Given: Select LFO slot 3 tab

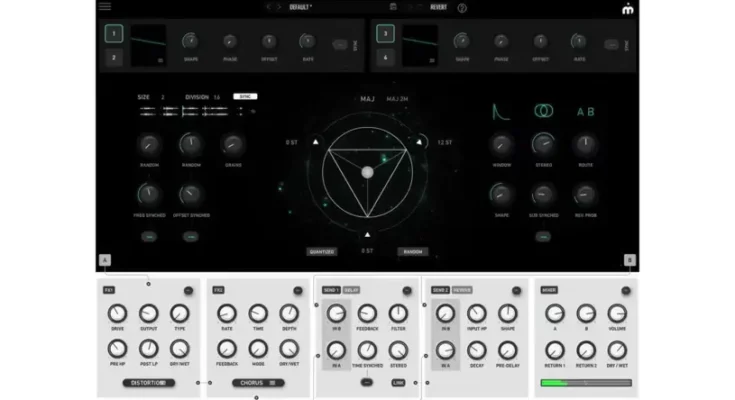Looking at the screenshot, I should pos(383,34).
